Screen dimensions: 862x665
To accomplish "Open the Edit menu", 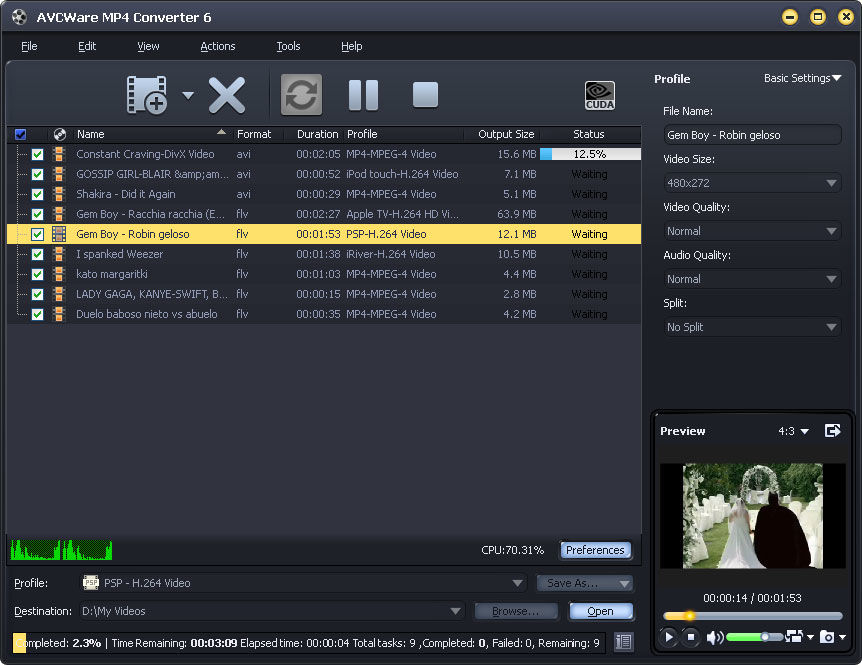I will (x=87, y=46).
